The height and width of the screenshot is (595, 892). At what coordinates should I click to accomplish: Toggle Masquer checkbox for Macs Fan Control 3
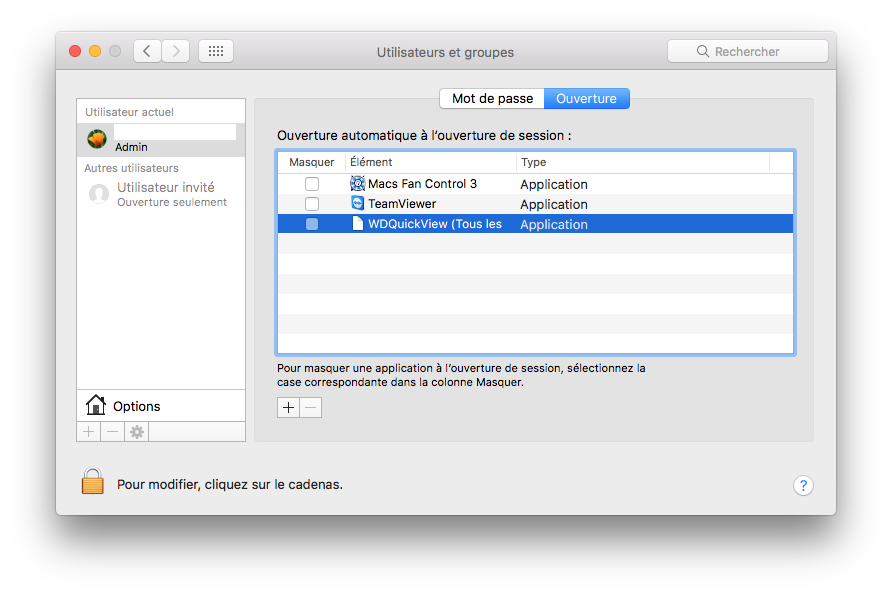pyautogui.click(x=312, y=184)
